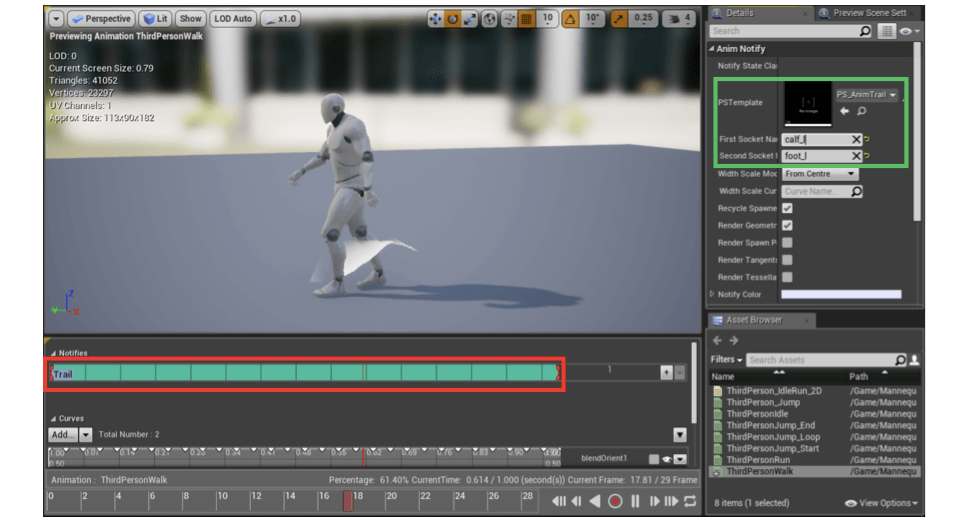
Task: Select the scale gizmo tool
Action: point(470,19)
